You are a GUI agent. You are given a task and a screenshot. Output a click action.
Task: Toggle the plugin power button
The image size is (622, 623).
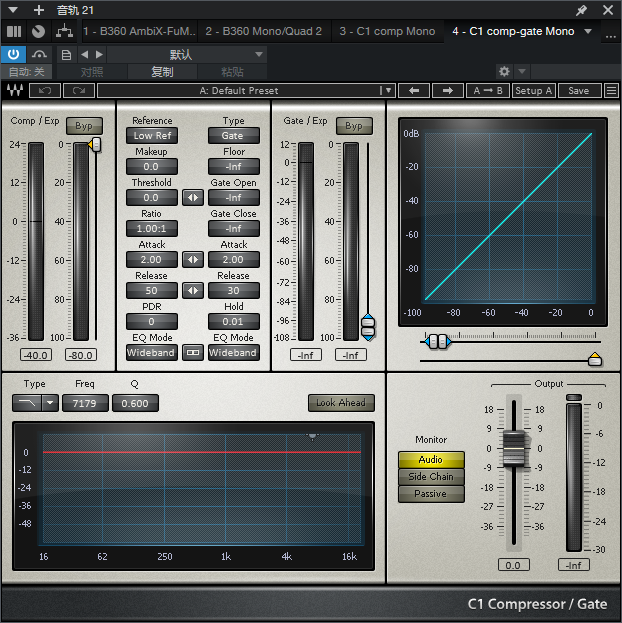tap(14, 54)
